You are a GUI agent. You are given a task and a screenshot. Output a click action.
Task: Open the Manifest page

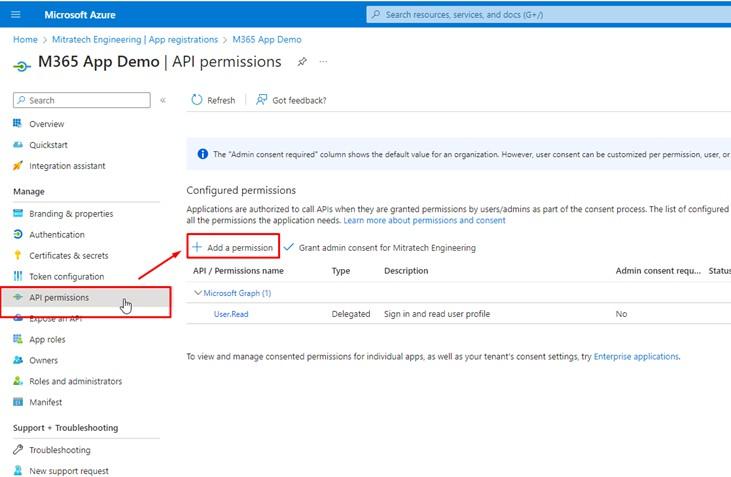[x=46, y=402]
